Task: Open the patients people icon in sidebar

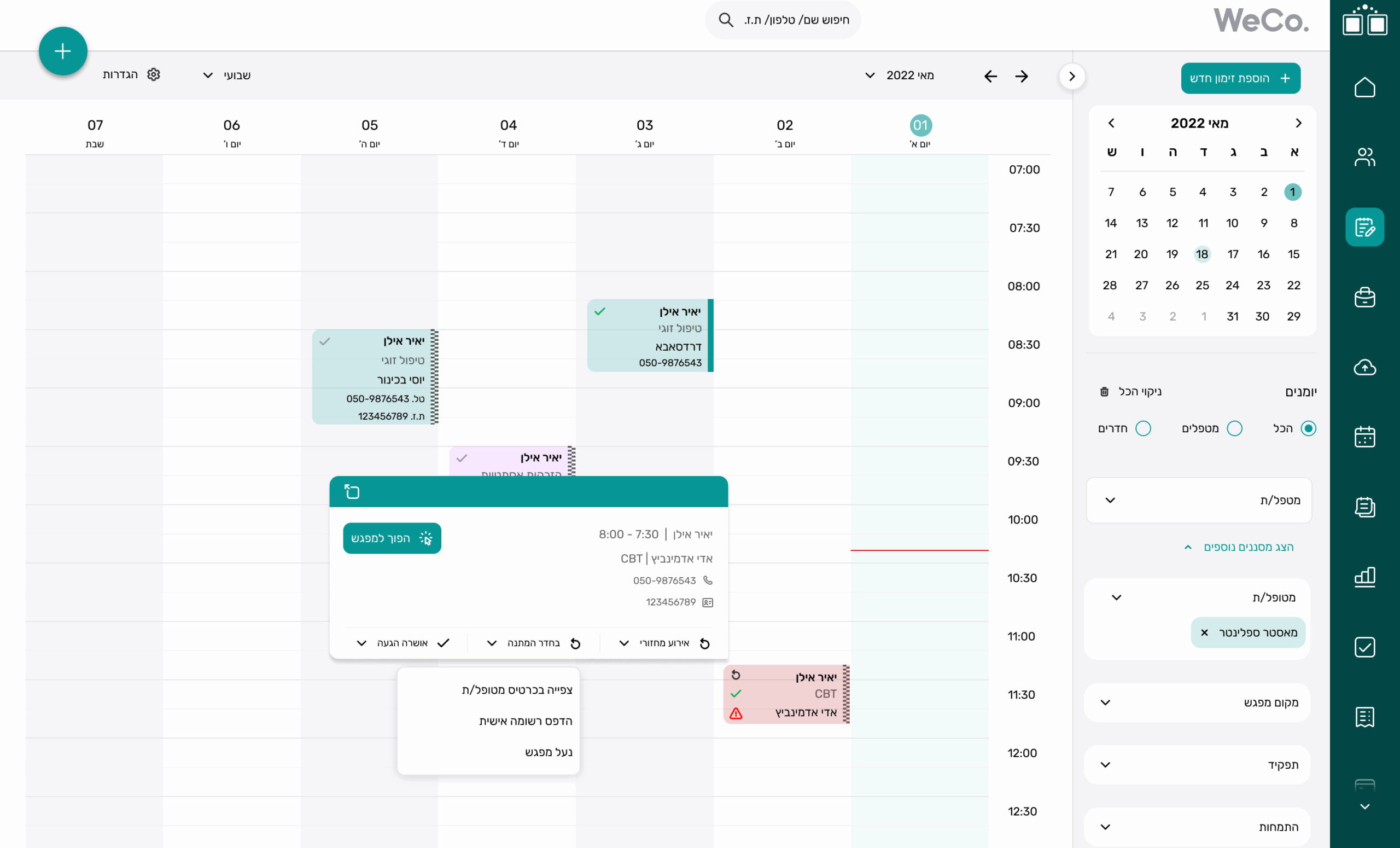Action: pos(1364,157)
